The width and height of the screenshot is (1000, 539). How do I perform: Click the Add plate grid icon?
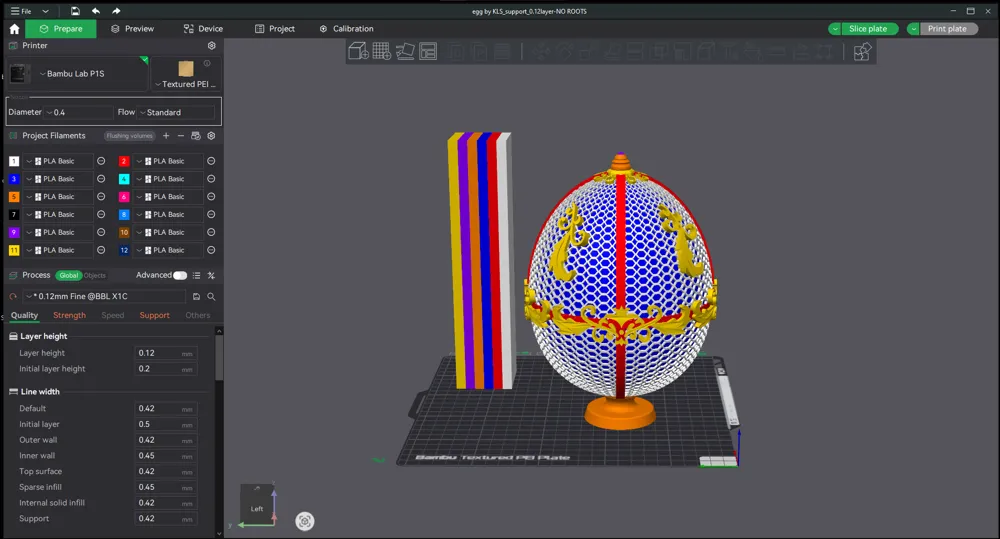pos(382,51)
